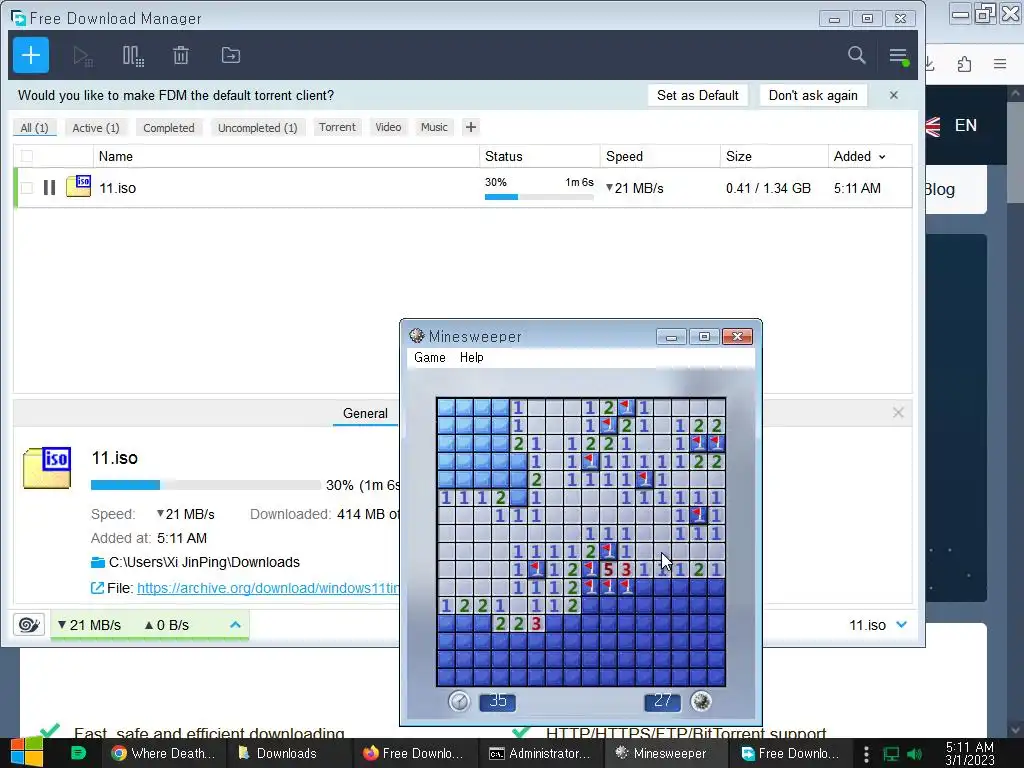Viewport: 1024px width, 768px height.
Task: Click the red 5 cell in Minesweeper
Action: pyautogui.click(x=609, y=569)
